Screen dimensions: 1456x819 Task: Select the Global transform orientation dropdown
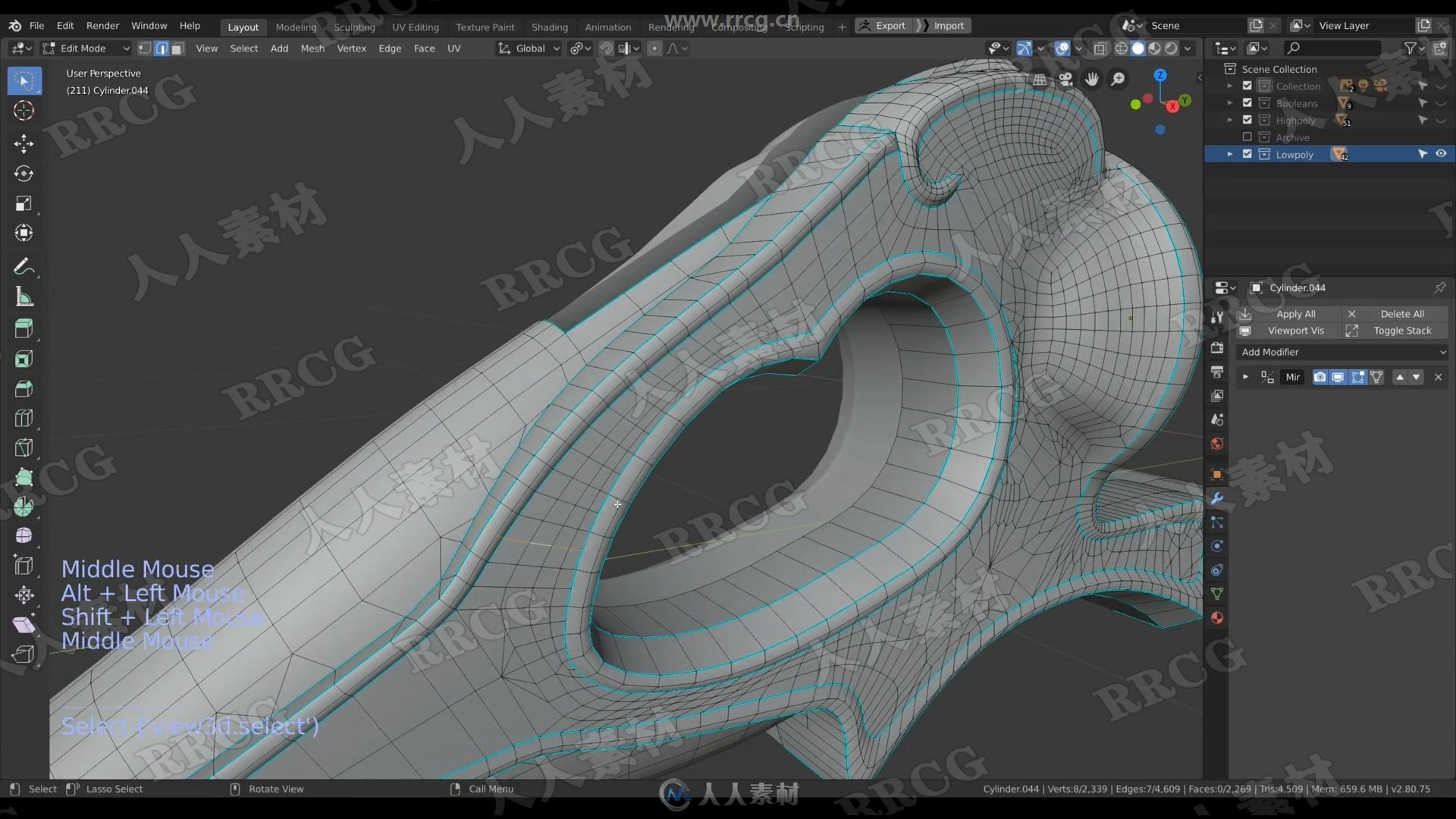(528, 48)
